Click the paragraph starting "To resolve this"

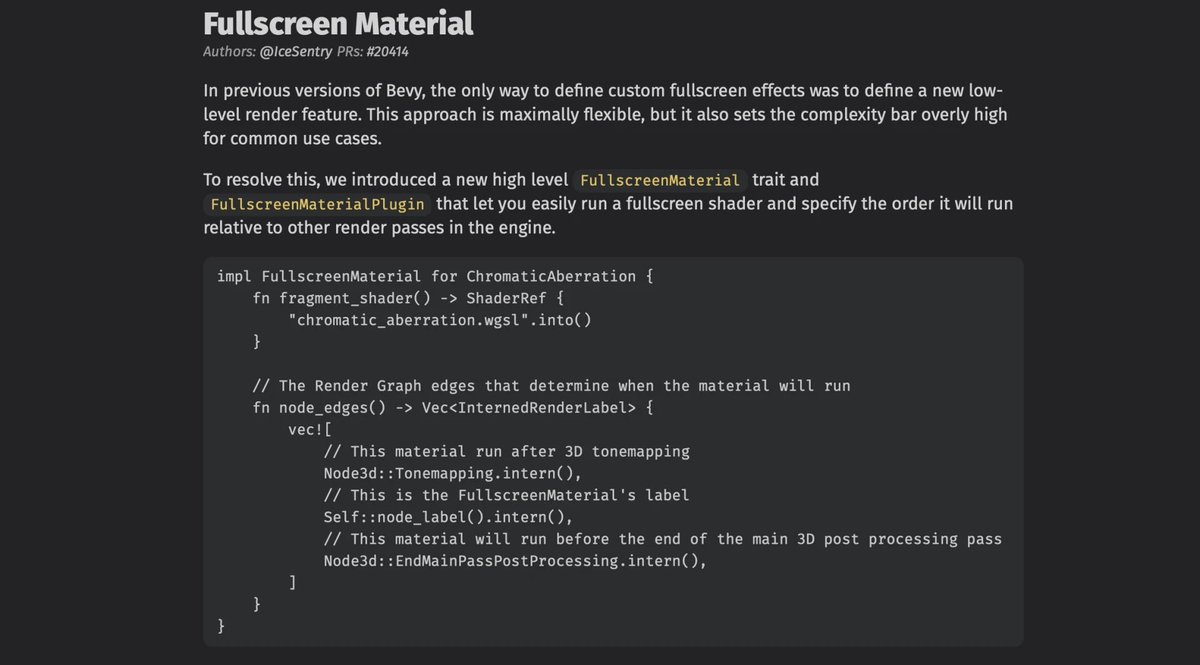(608, 204)
